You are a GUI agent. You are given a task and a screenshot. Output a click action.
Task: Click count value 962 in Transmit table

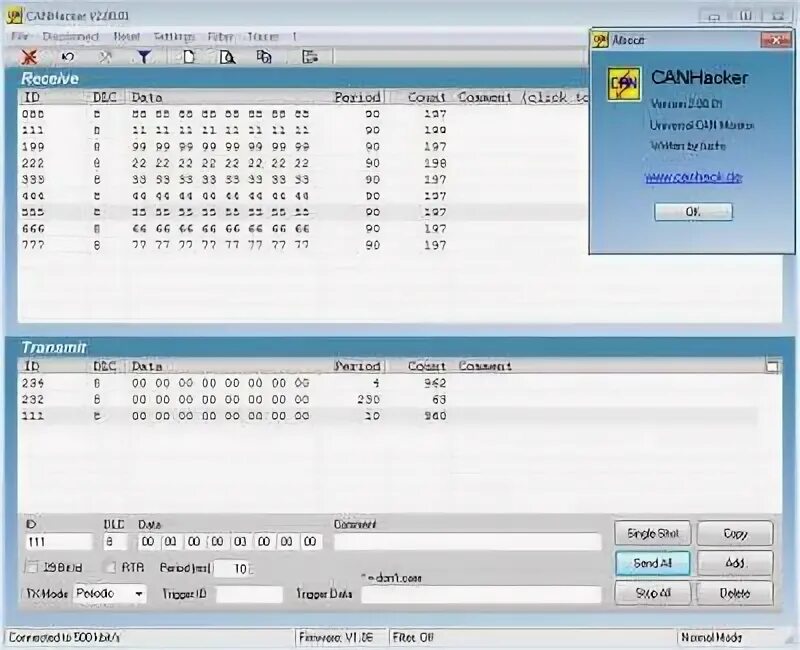[435, 383]
